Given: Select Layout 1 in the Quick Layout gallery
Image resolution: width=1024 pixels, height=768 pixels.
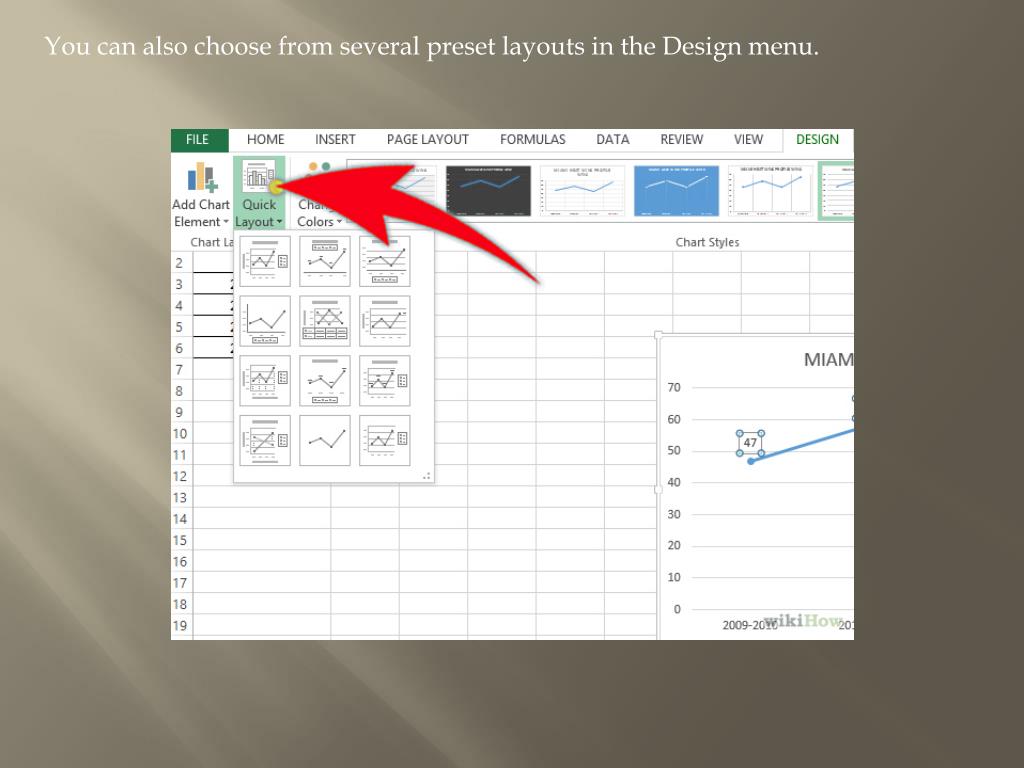Looking at the screenshot, I should [264, 260].
